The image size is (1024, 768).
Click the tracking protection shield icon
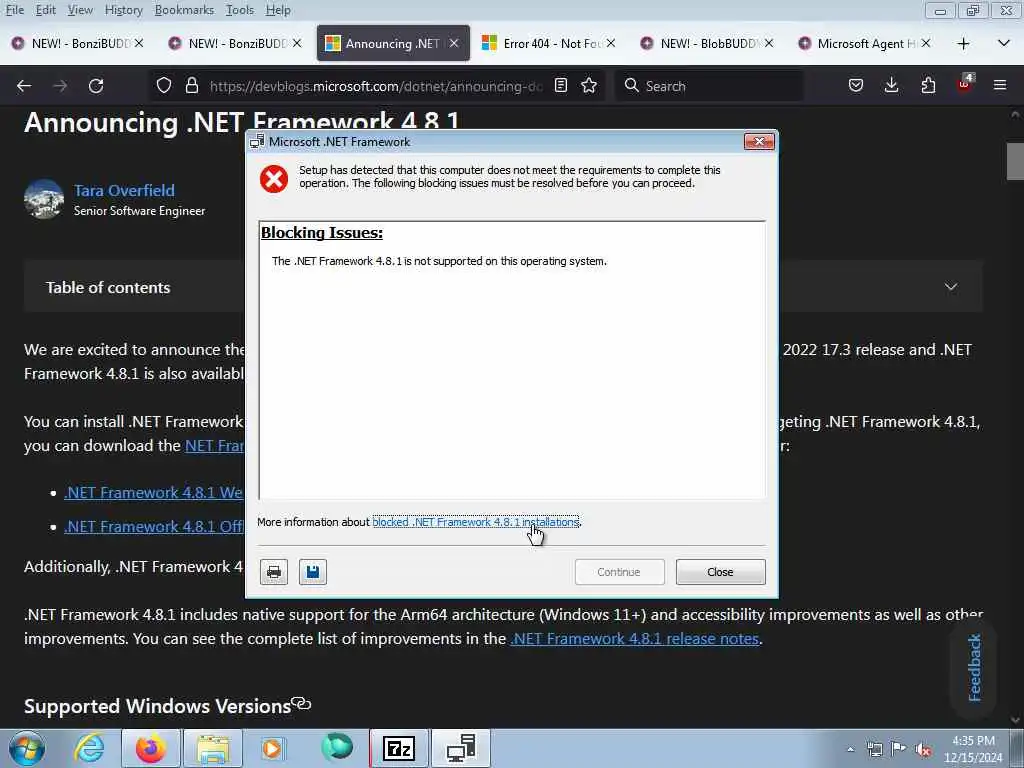[x=164, y=86]
